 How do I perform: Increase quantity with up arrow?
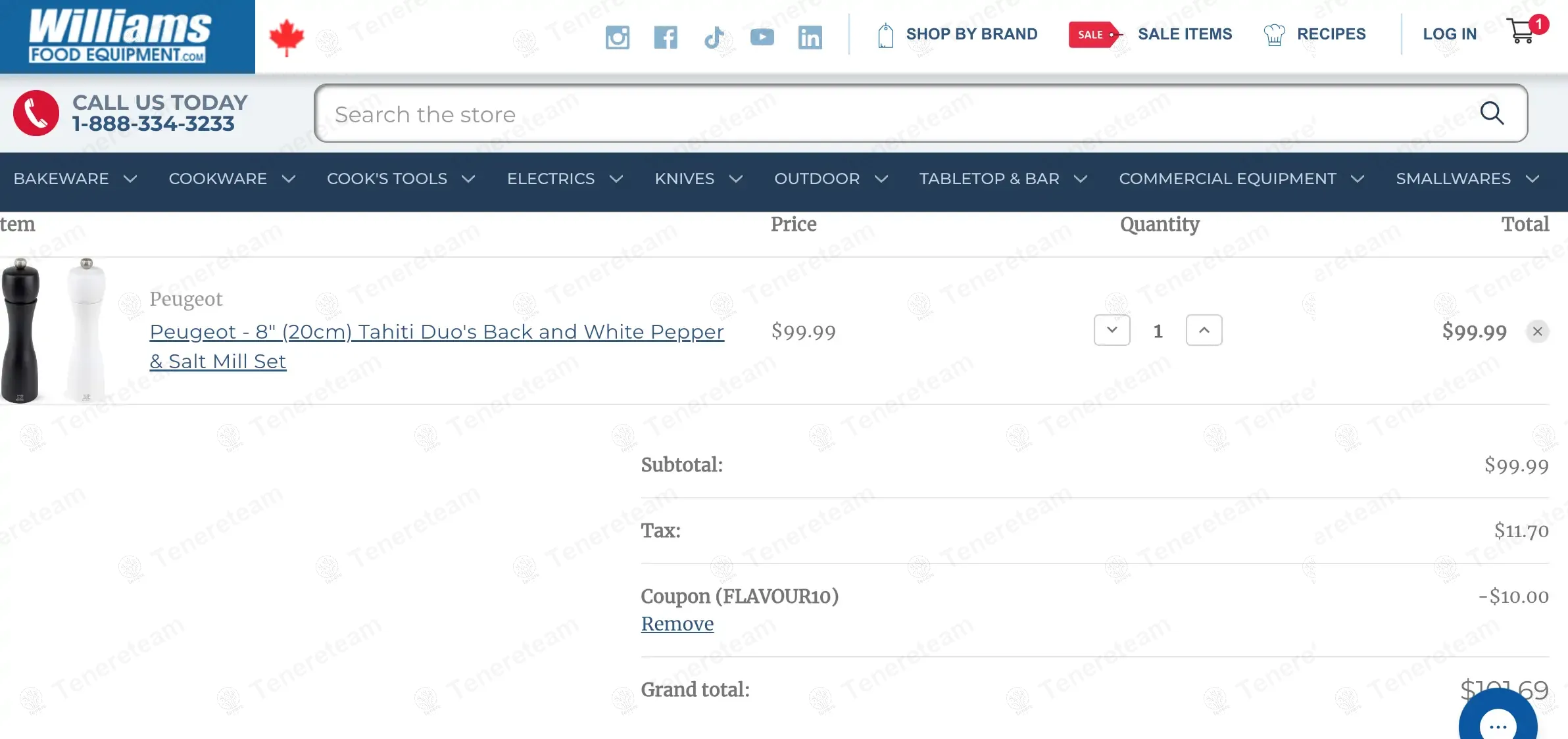[x=1204, y=330]
